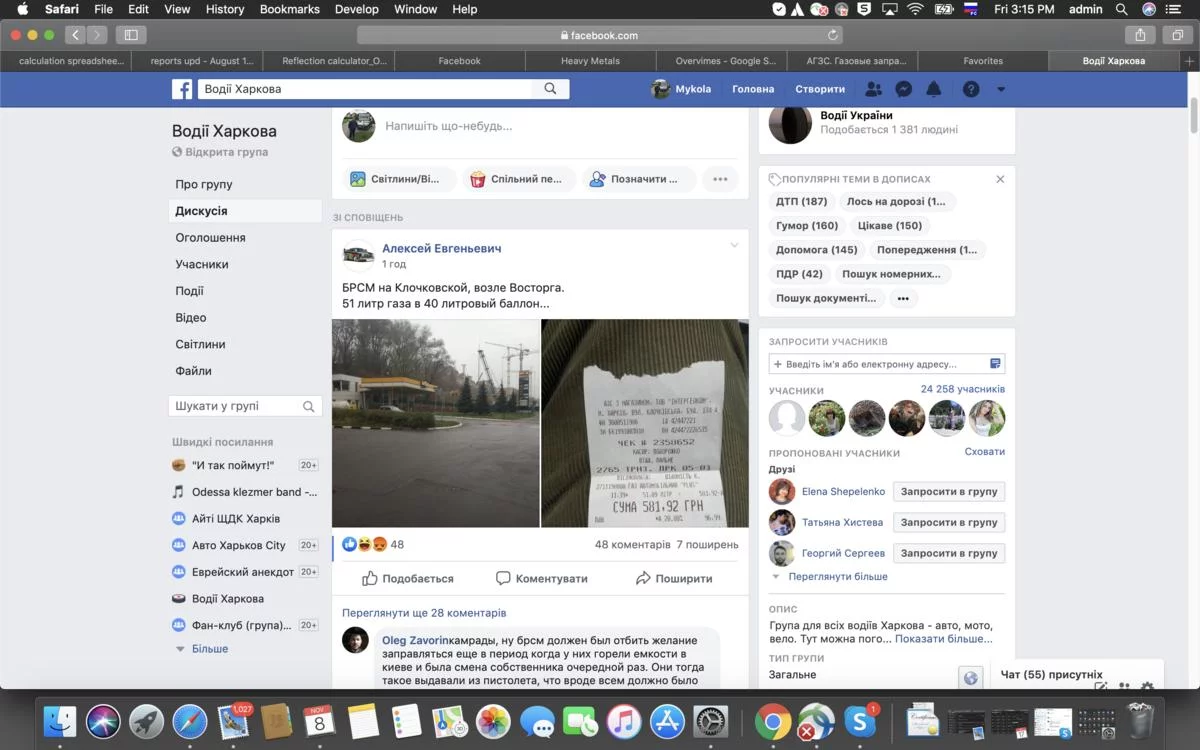Open chat settings gear icon
Screen dimensions: 1200x750
coord(1147,687)
